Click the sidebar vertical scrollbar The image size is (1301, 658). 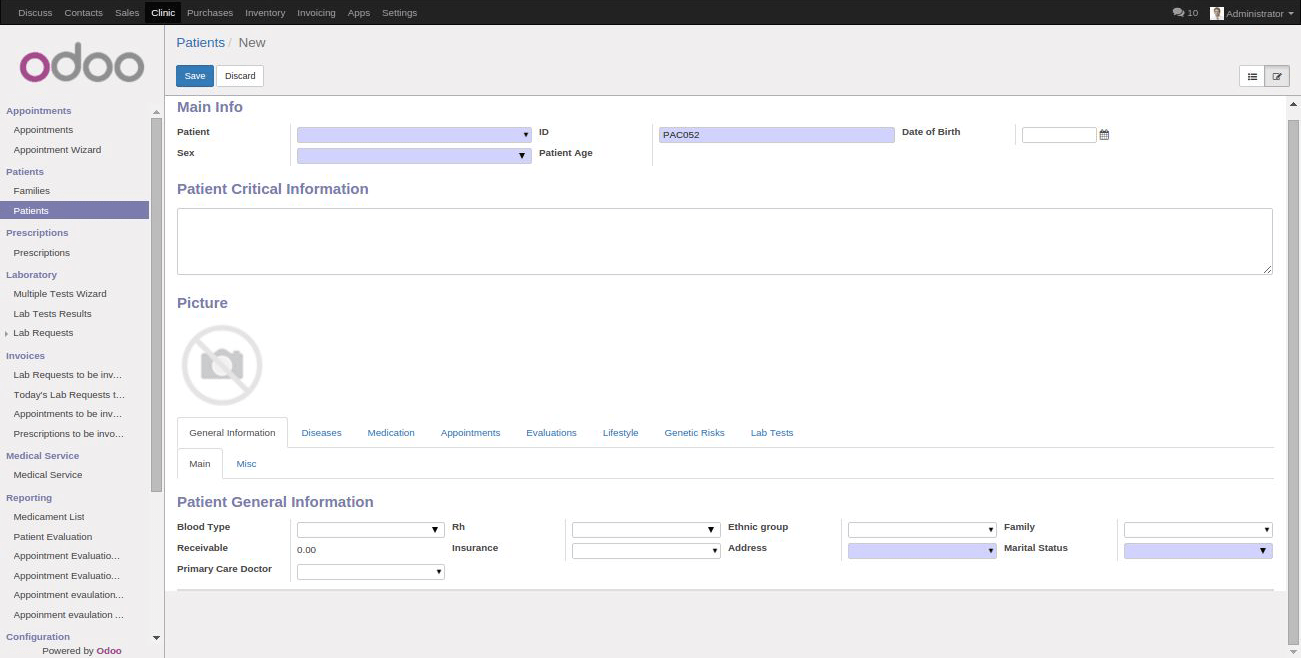tap(156, 305)
